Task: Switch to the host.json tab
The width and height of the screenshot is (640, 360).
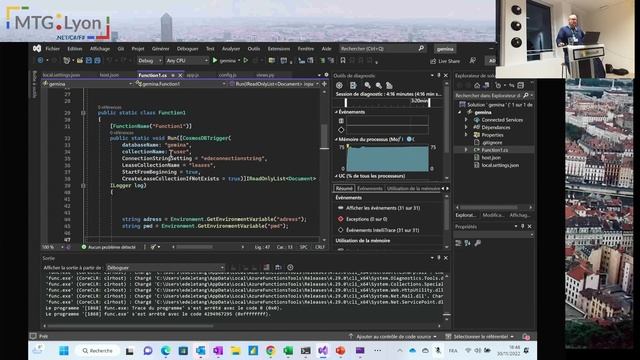Action: tap(109, 75)
